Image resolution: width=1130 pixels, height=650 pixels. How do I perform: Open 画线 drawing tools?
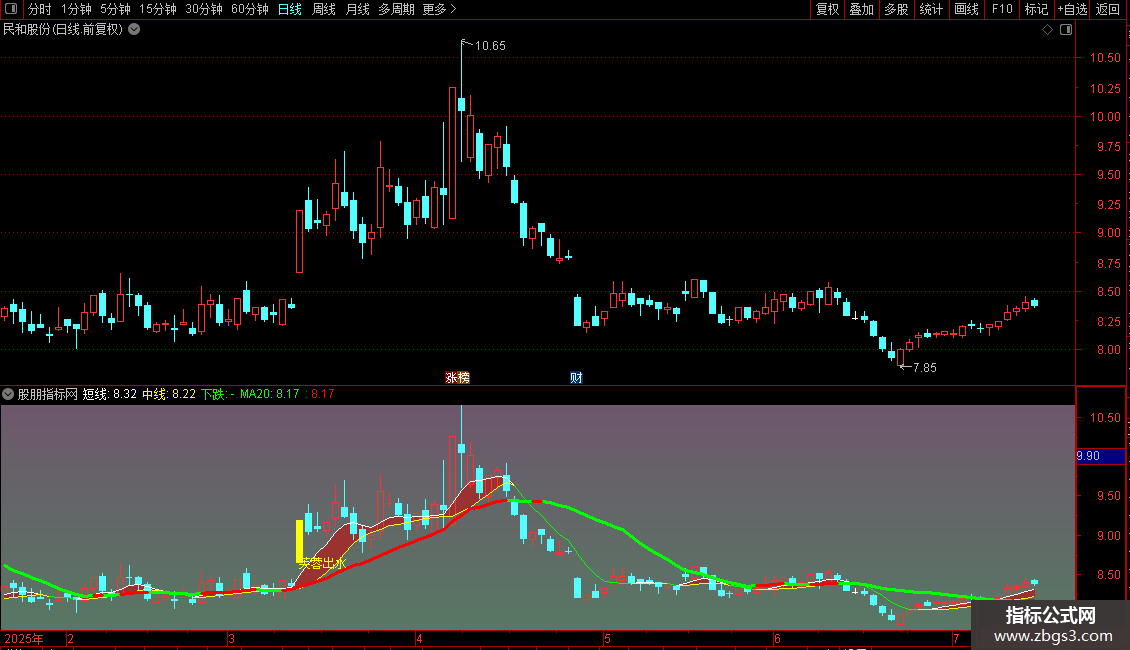(966, 9)
